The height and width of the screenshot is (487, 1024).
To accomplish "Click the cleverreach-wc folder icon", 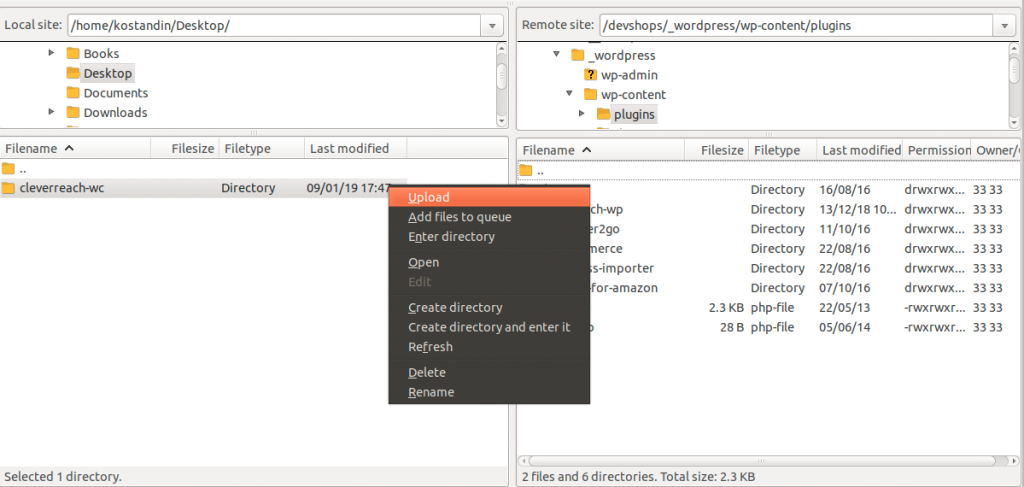I will (9, 188).
